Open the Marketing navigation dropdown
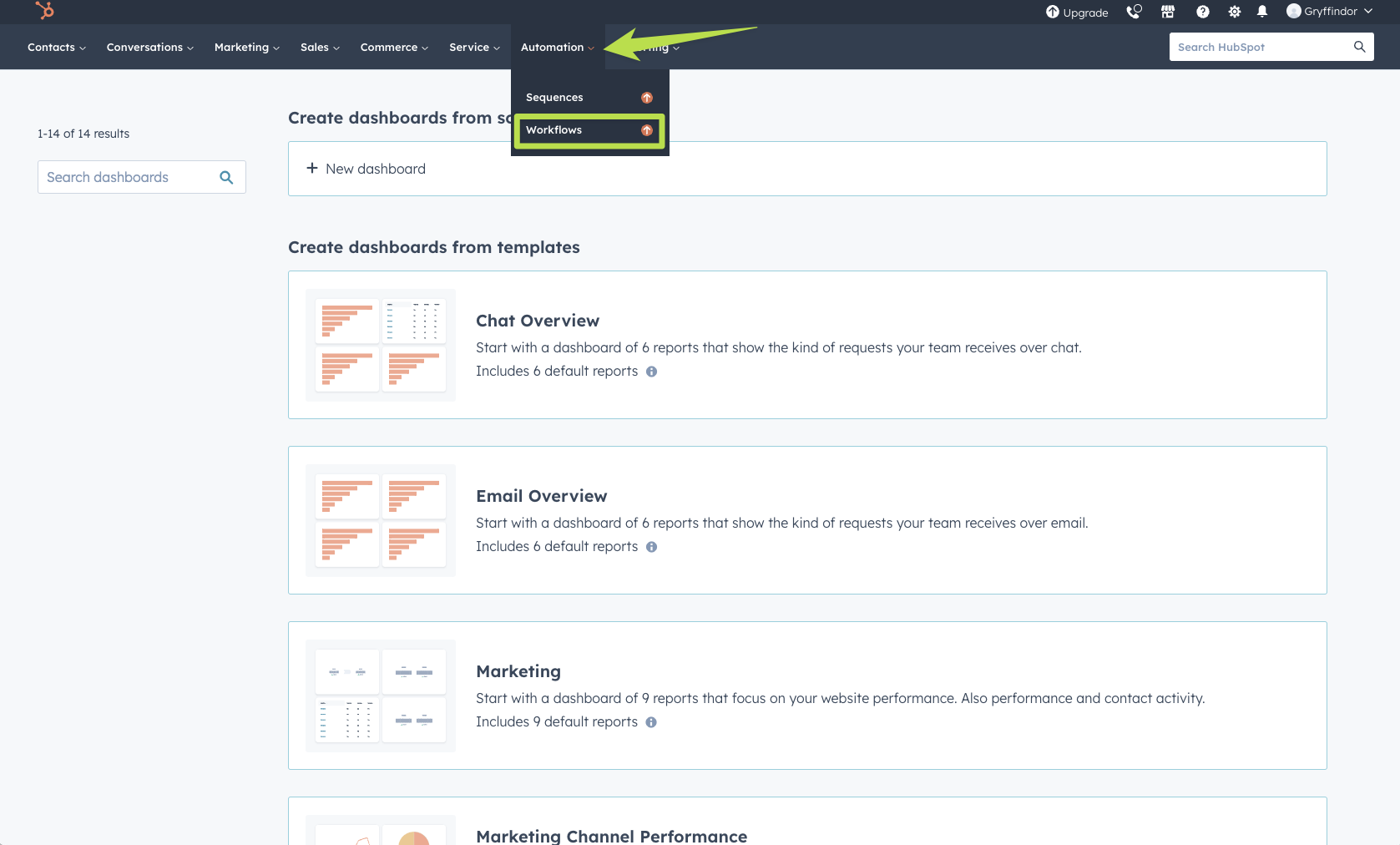Viewport: 1400px width, 845px height. point(246,48)
